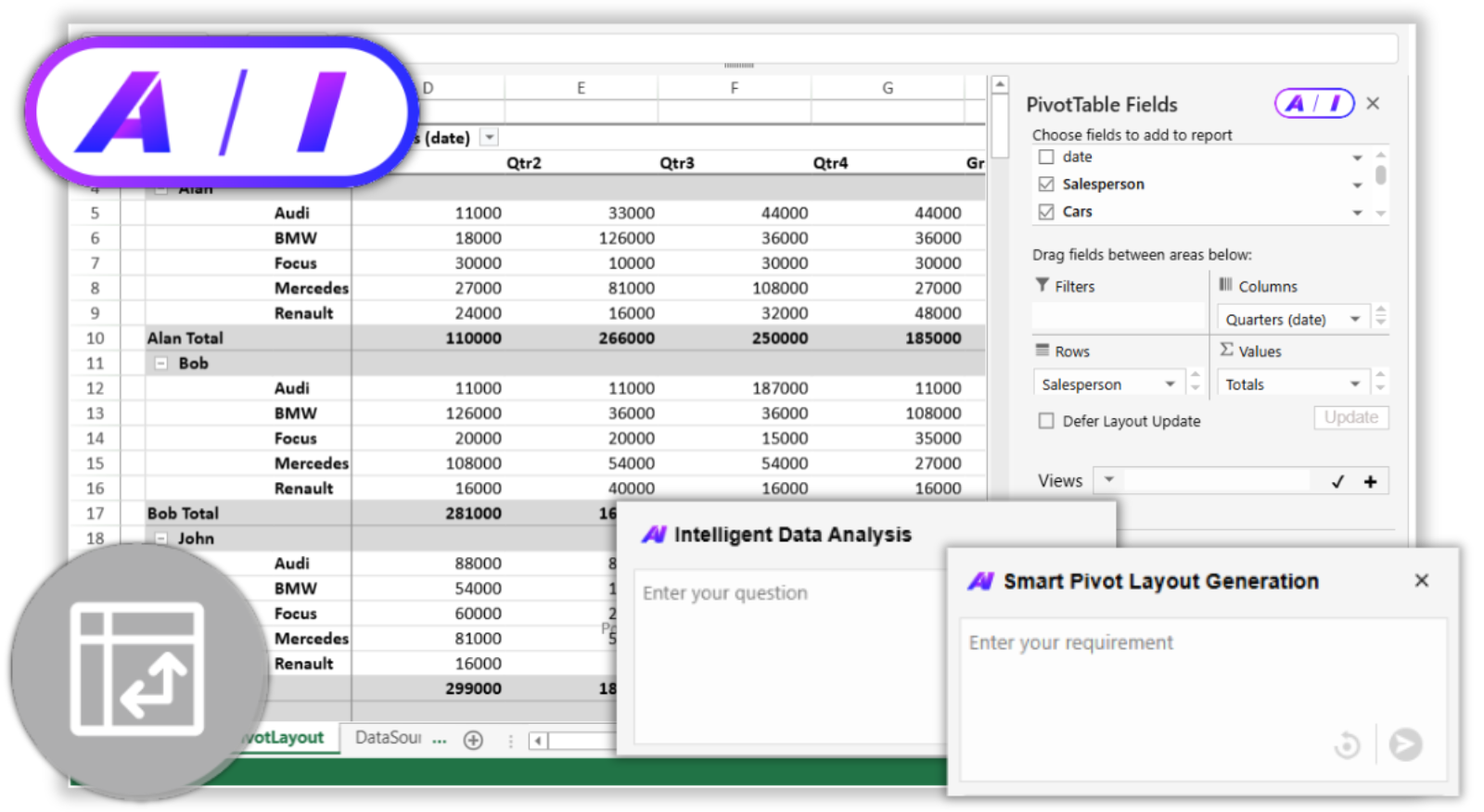
Task: Click in the 'Enter your requirement' field
Action: 1203,700
